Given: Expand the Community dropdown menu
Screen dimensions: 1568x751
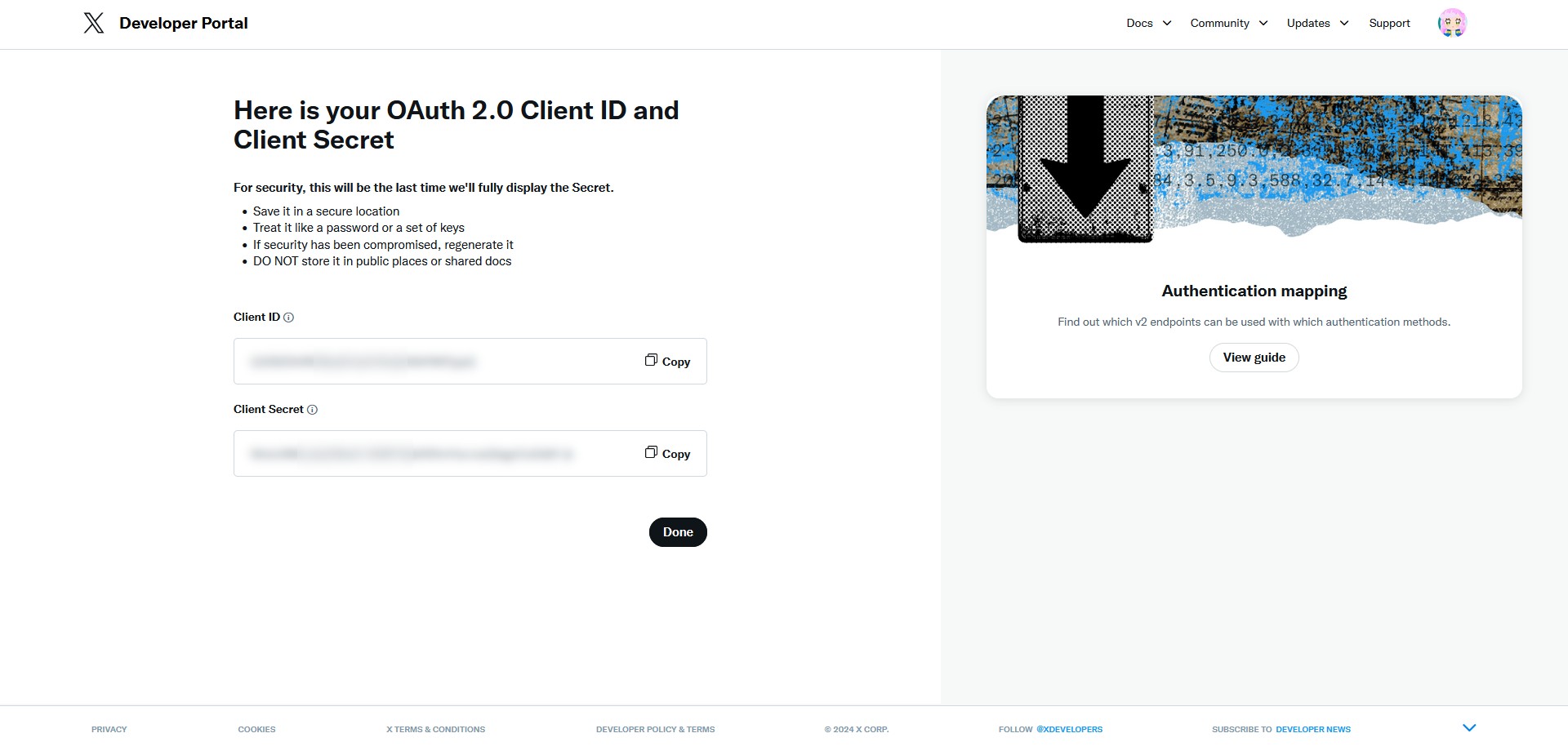Looking at the screenshot, I should click(1228, 23).
